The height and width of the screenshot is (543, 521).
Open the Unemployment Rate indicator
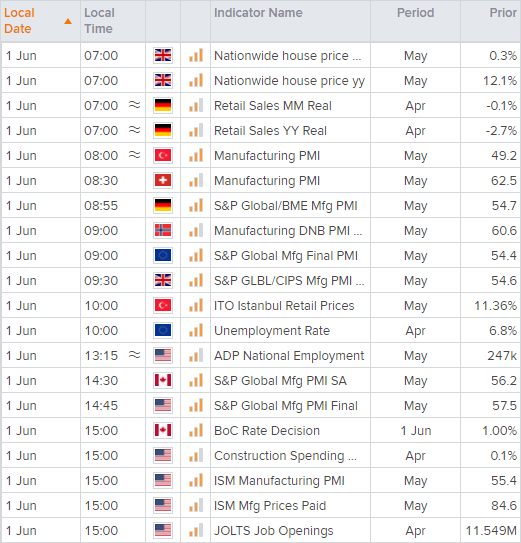[272, 331]
